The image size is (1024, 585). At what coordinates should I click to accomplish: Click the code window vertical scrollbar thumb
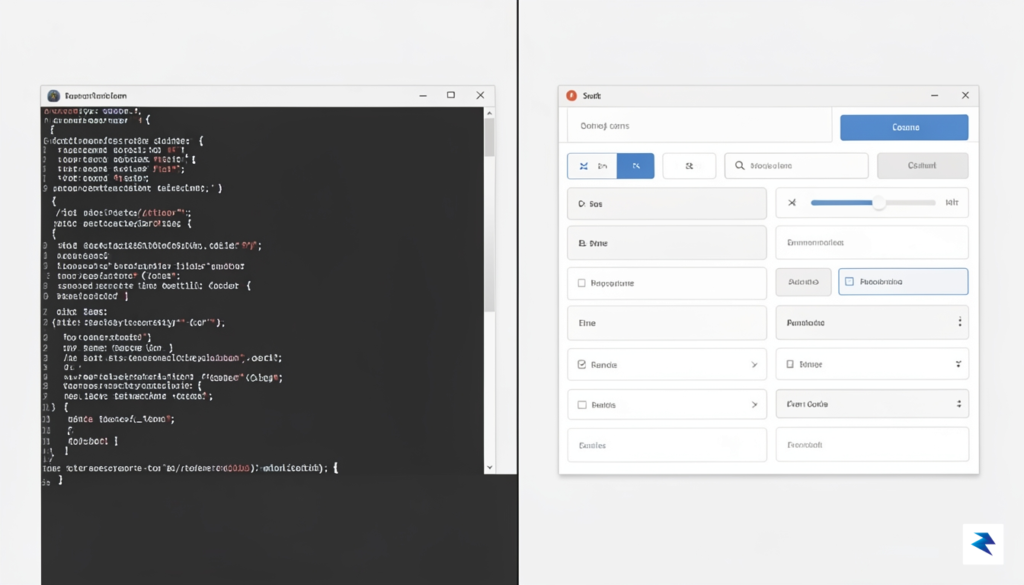pyautogui.click(x=489, y=137)
